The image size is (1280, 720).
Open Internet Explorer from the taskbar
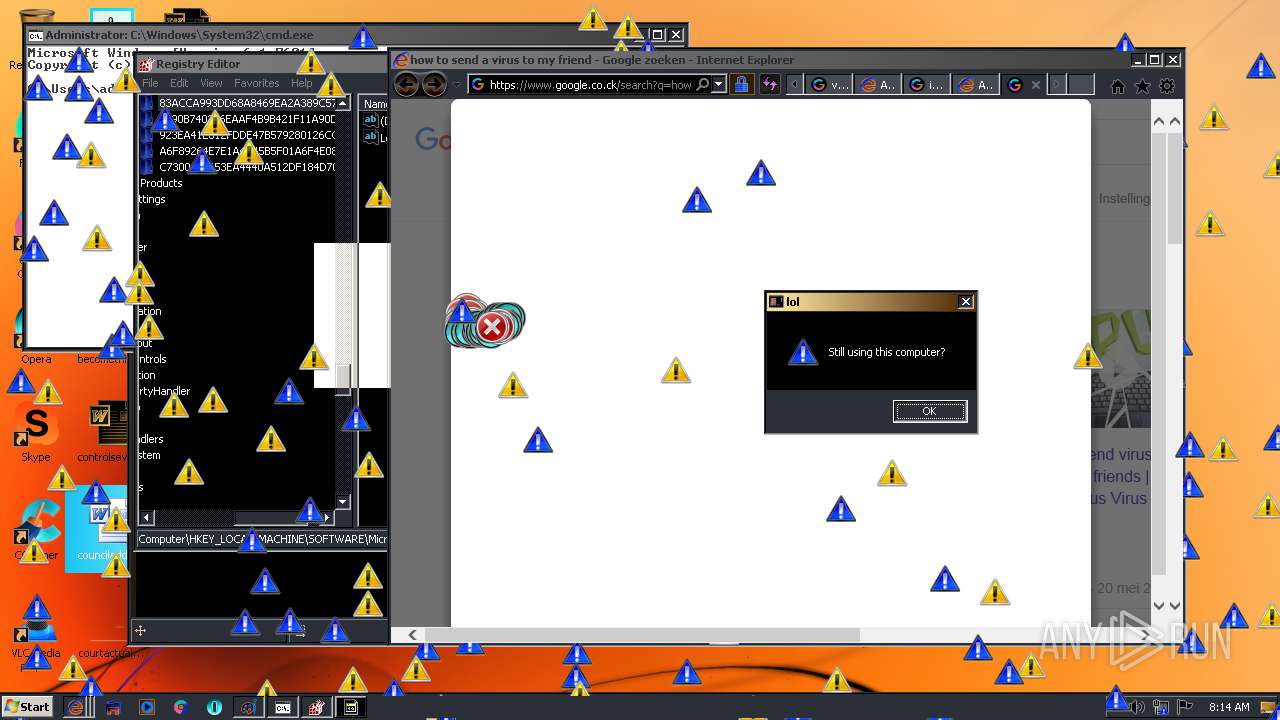(76, 707)
